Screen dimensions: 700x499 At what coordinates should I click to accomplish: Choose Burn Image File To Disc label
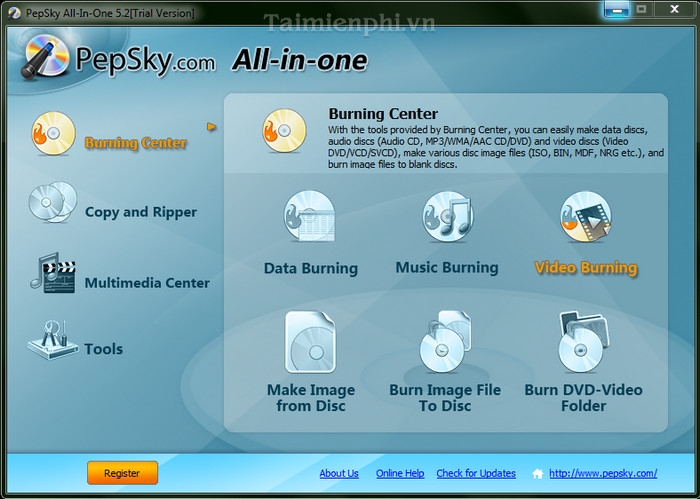point(445,398)
